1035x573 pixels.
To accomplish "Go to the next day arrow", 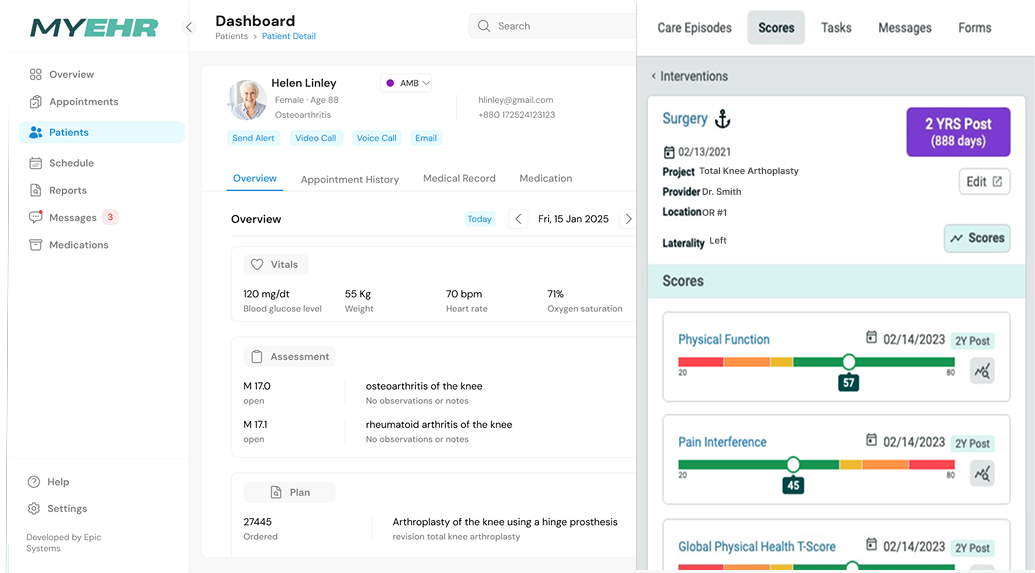I will click(x=628, y=219).
